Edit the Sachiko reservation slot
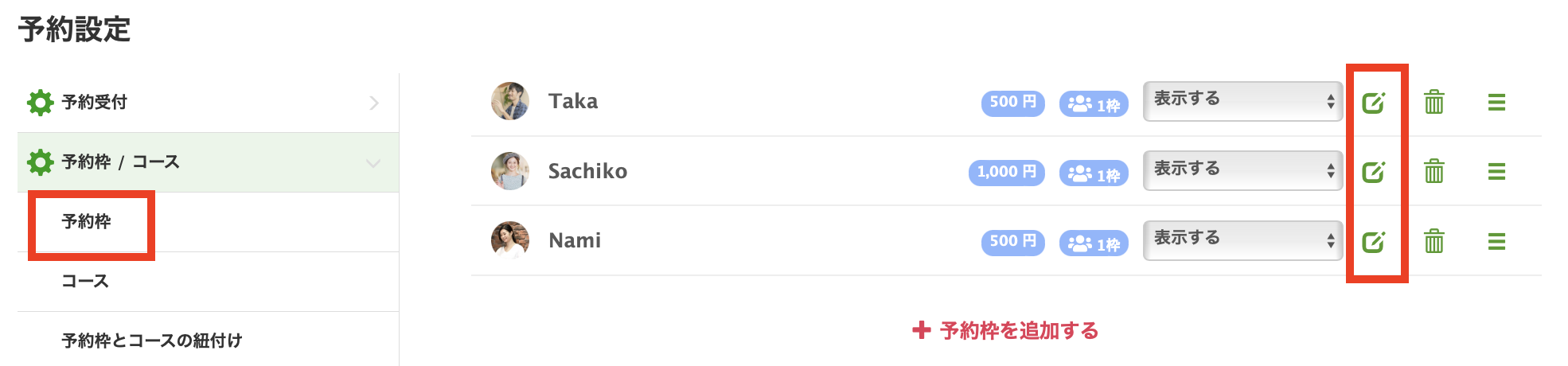Screen dimensions: 1568x366 point(1374,172)
